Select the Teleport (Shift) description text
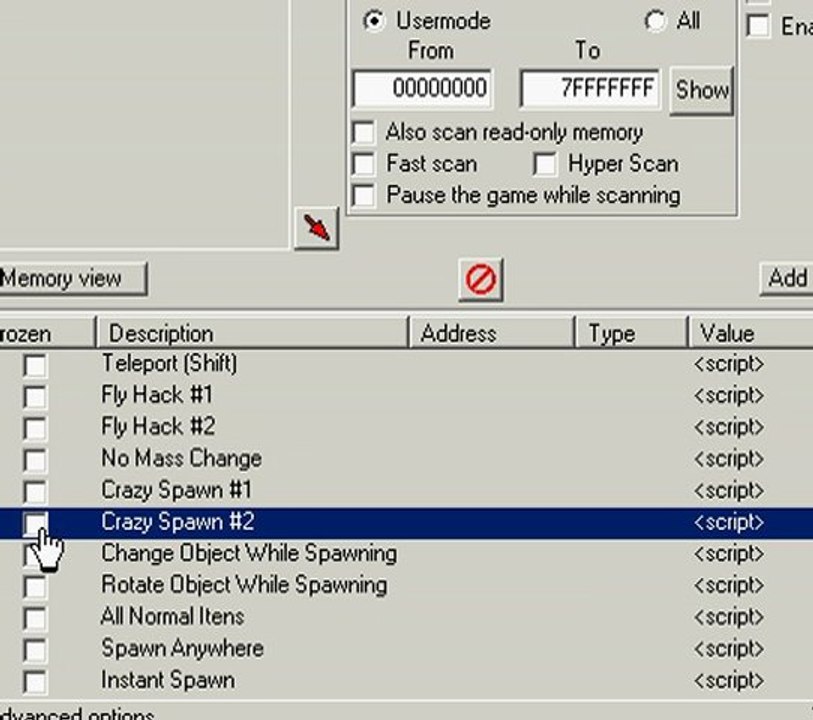The image size is (813, 720). point(169,364)
